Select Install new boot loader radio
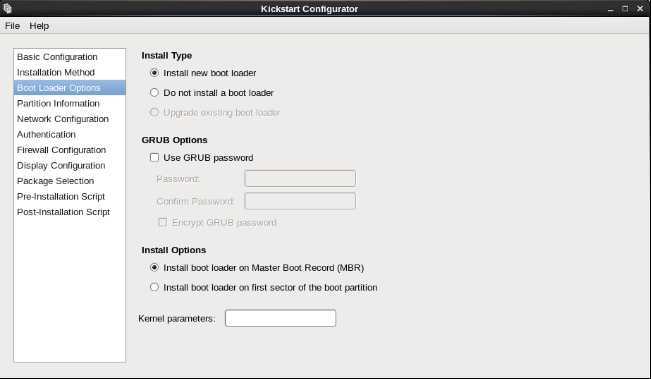 click(154, 73)
